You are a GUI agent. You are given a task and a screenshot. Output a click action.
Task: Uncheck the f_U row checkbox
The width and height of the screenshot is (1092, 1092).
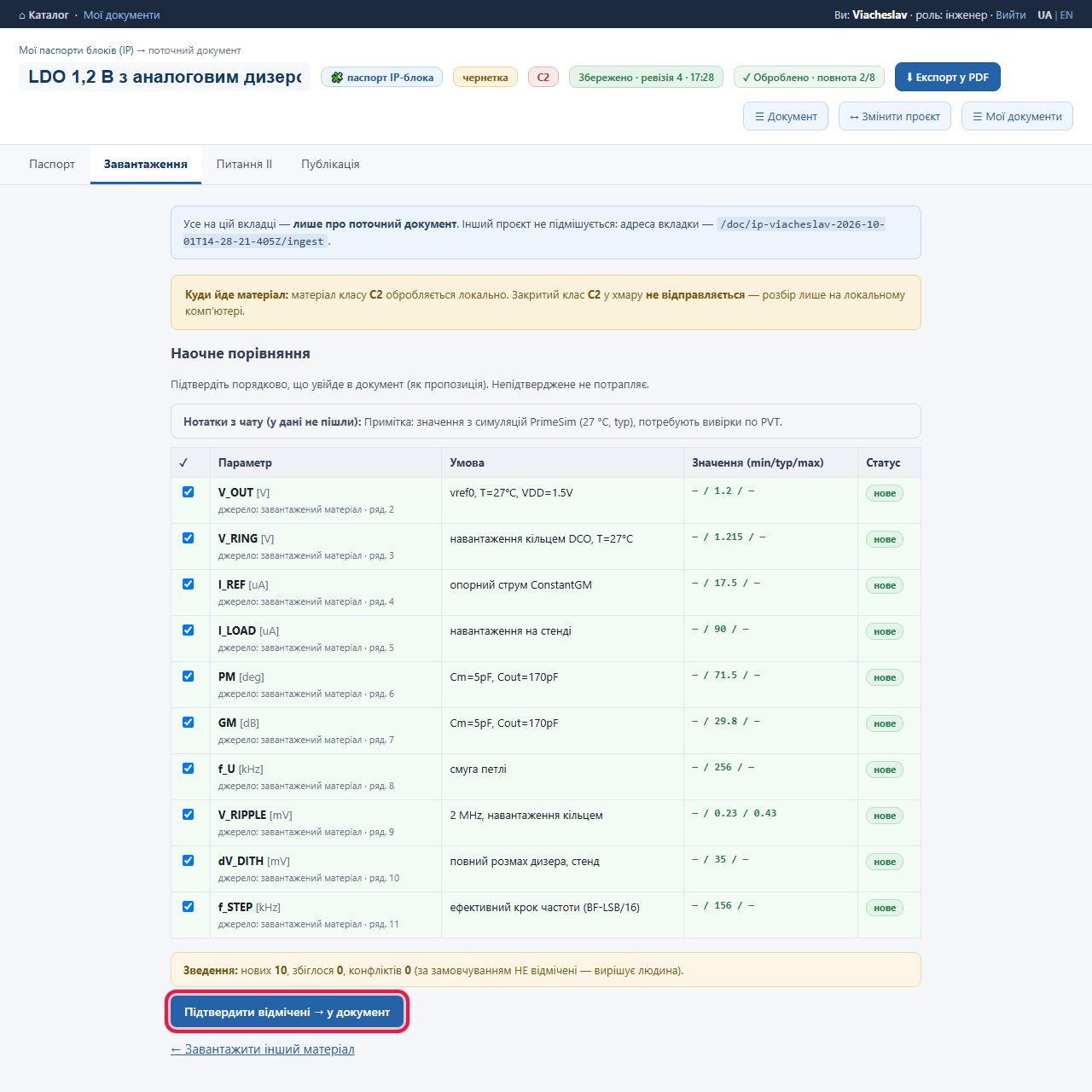click(x=188, y=769)
